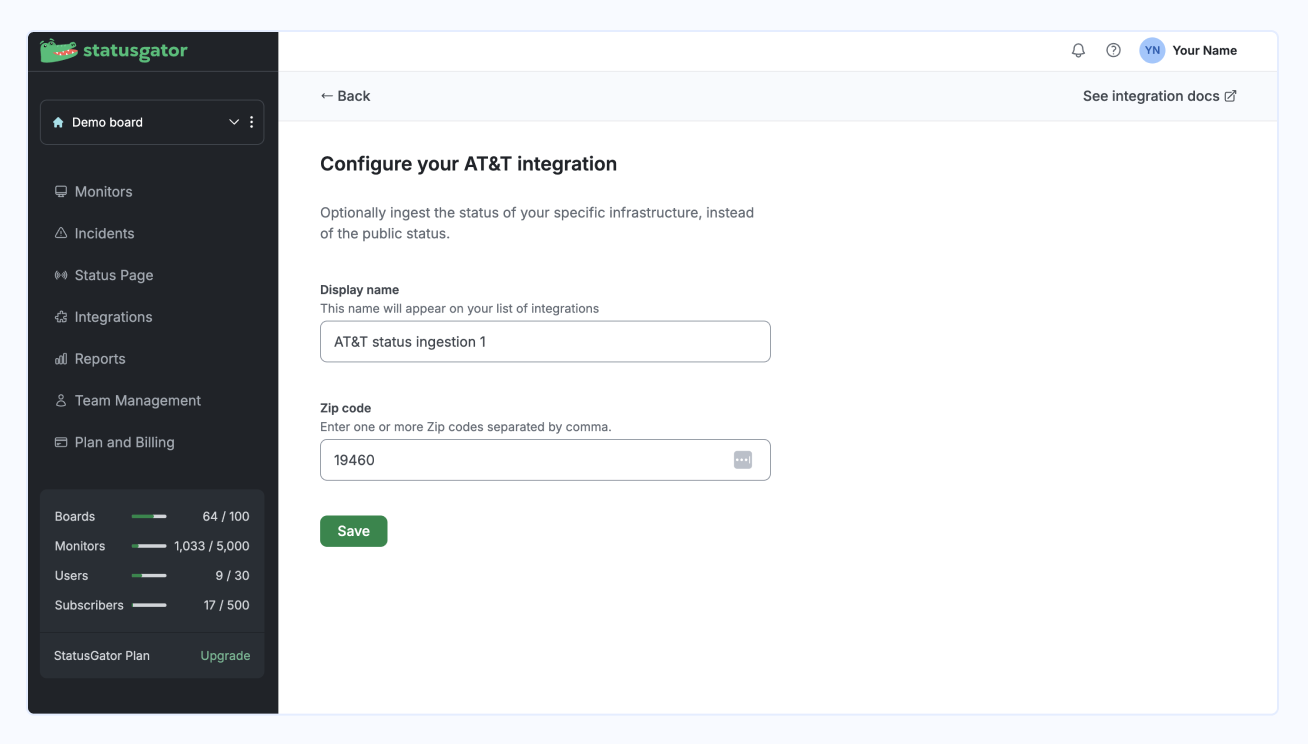
Task: Open the notifications bell
Action: pyautogui.click(x=1078, y=50)
